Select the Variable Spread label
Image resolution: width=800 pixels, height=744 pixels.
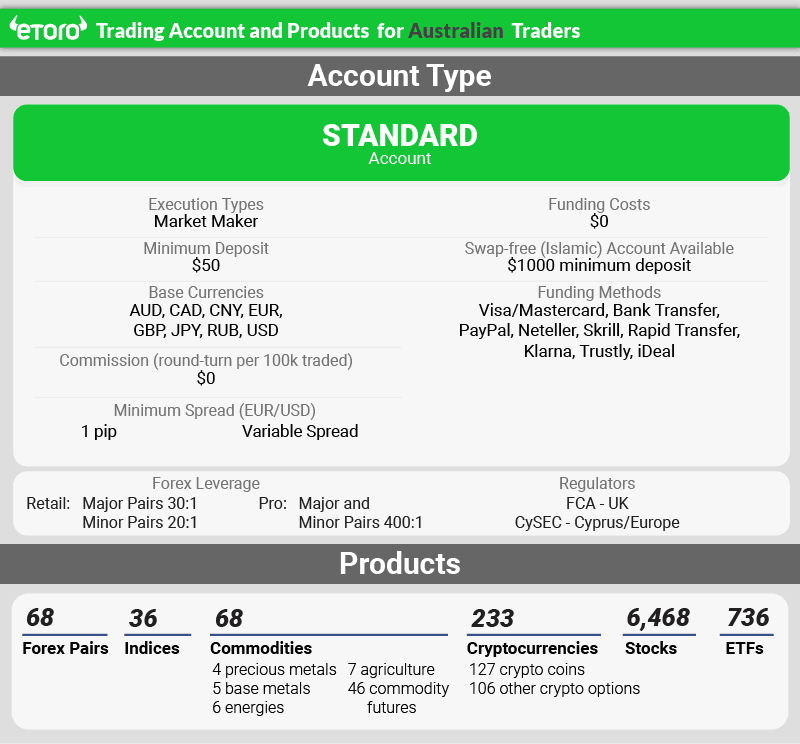(301, 431)
